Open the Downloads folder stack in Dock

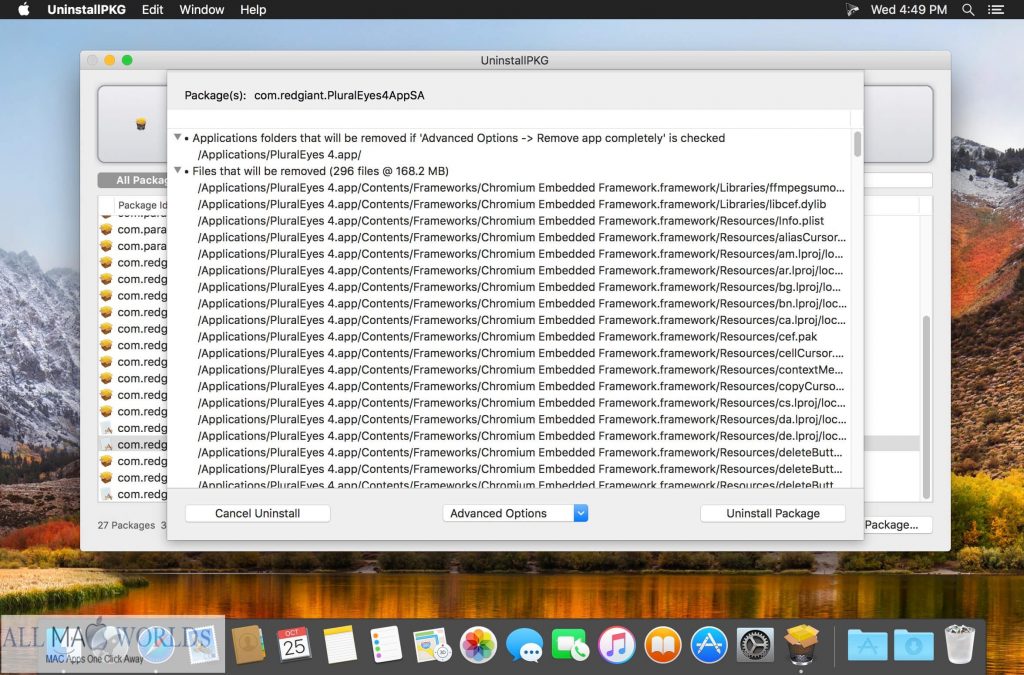pos(913,646)
